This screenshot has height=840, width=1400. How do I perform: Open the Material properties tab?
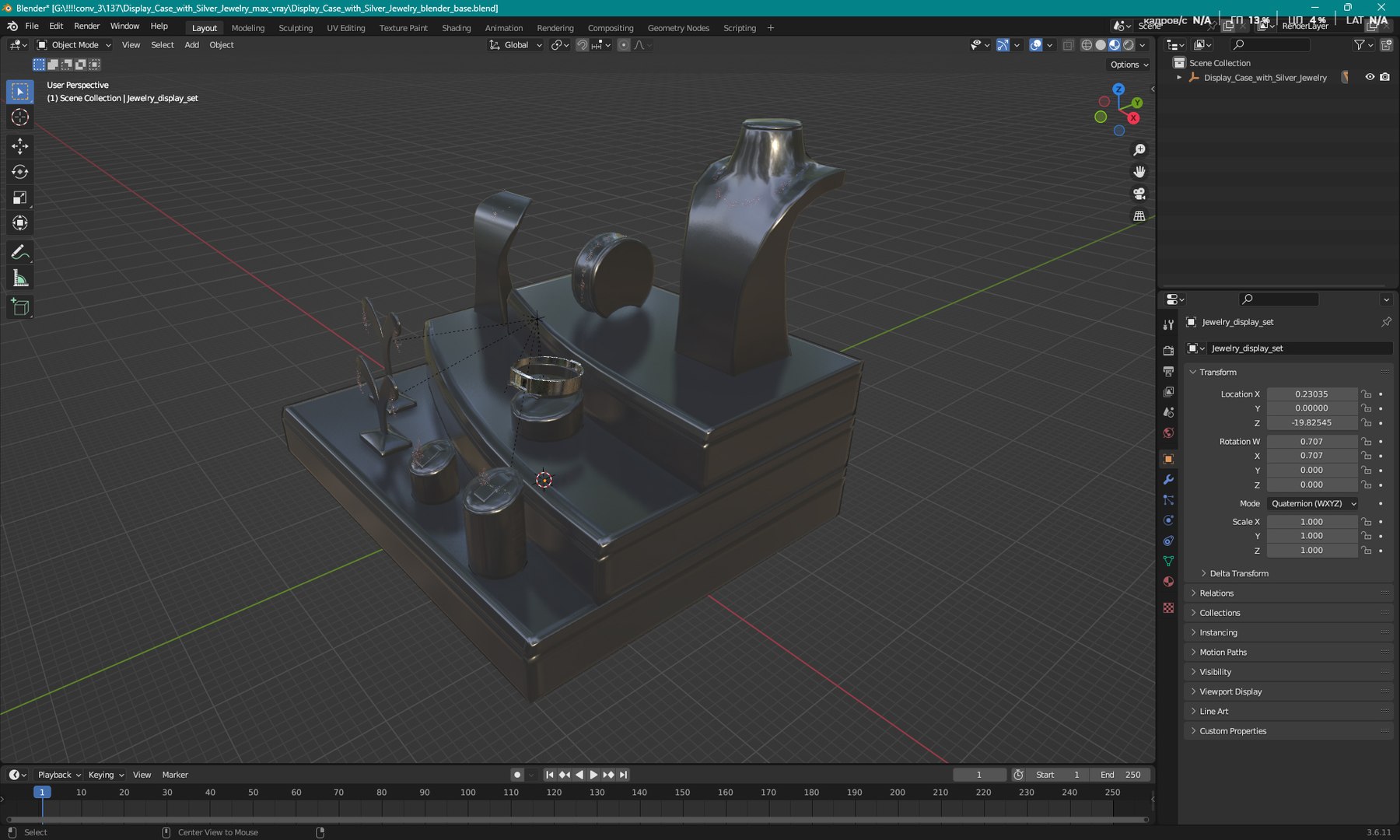coord(1168,582)
